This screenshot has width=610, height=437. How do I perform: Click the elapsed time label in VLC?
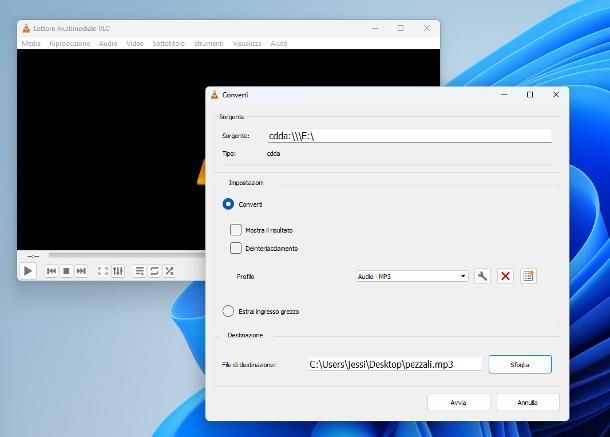33,256
